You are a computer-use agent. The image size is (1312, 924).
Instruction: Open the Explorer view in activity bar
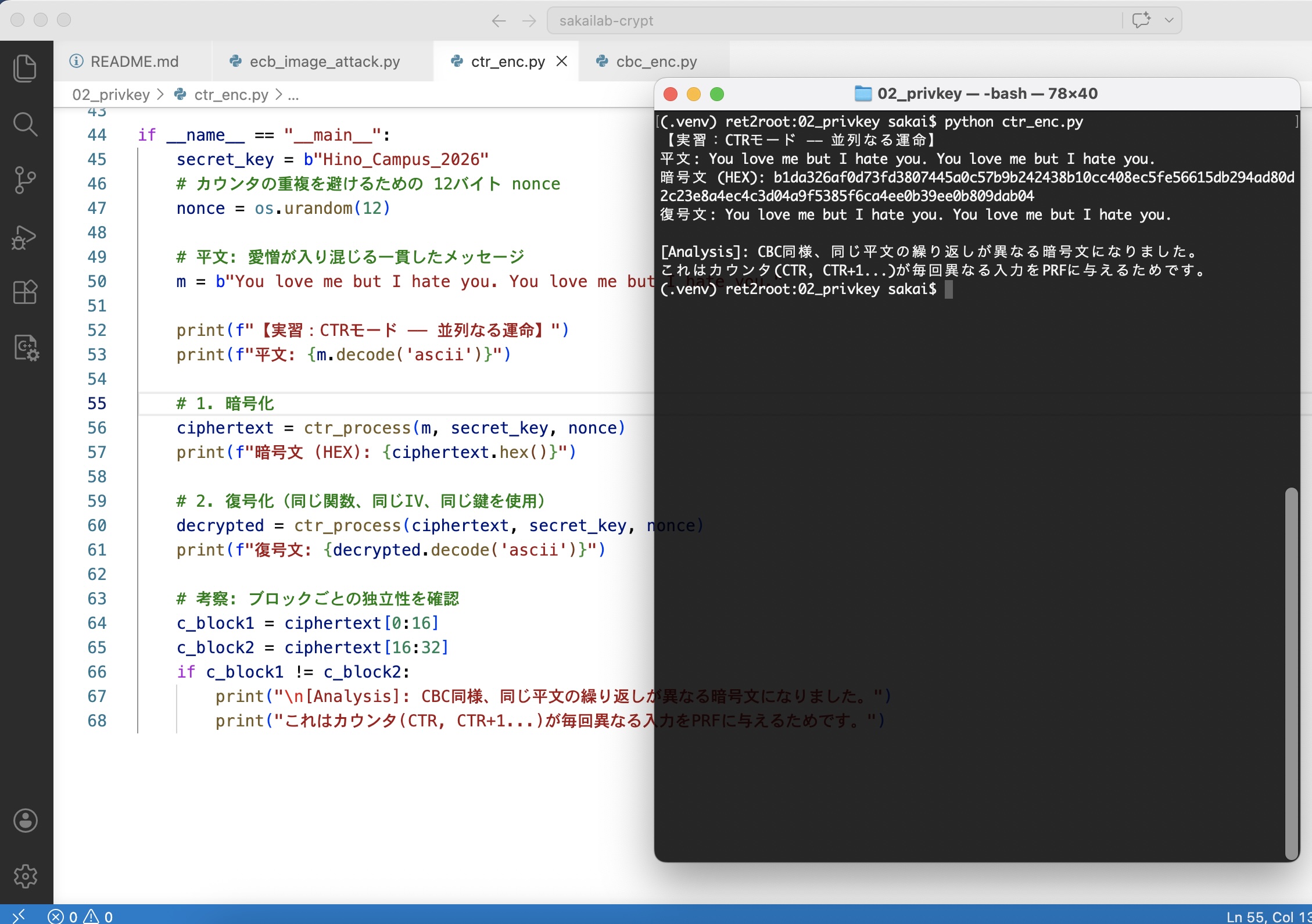coord(25,69)
